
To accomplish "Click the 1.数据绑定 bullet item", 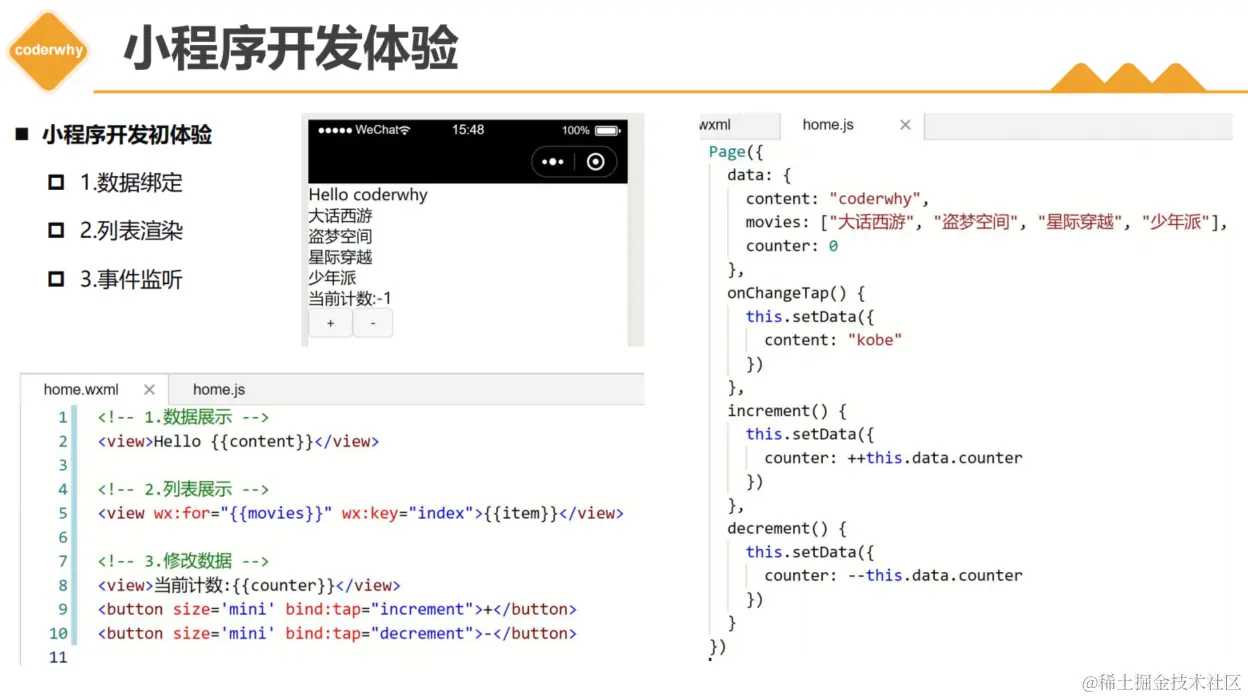I will coord(131,183).
